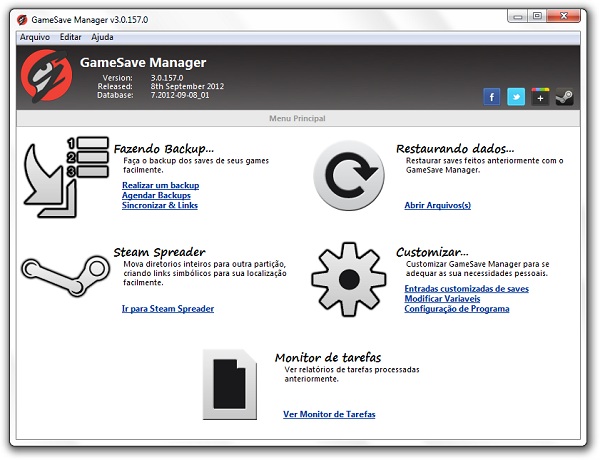This screenshot has height=460, width=600.
Task: Click the 'Restaurando dados...' heading
Action: tap(455, 148)
